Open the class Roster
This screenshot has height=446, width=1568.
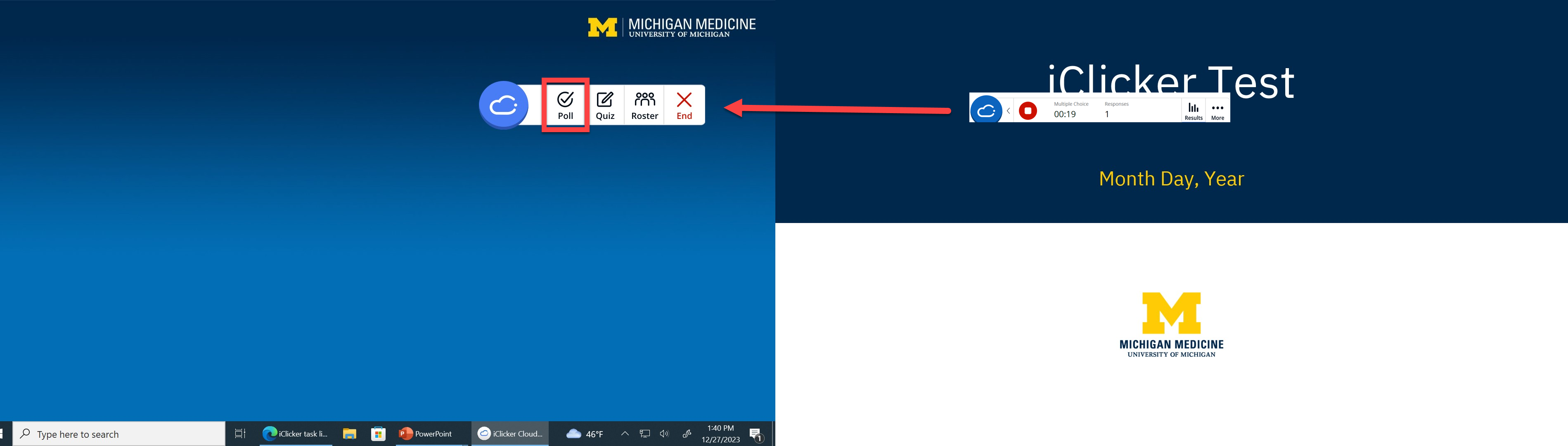pyautogui.click(x=644, y=105)
